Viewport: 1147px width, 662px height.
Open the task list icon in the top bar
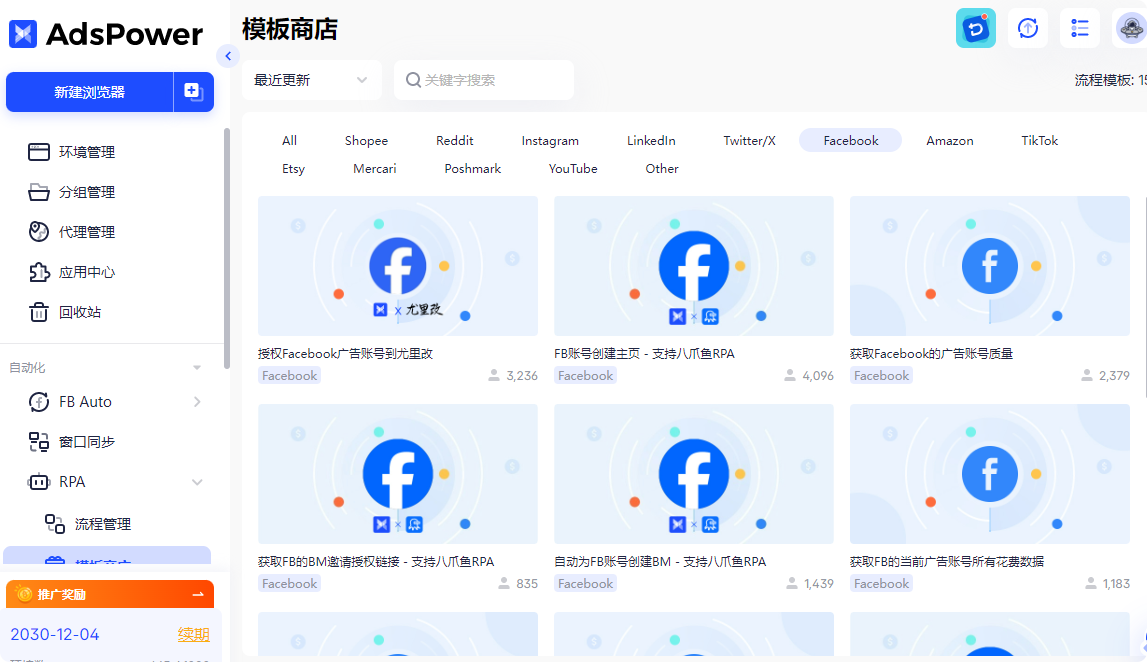click(x=1080, y=29)
